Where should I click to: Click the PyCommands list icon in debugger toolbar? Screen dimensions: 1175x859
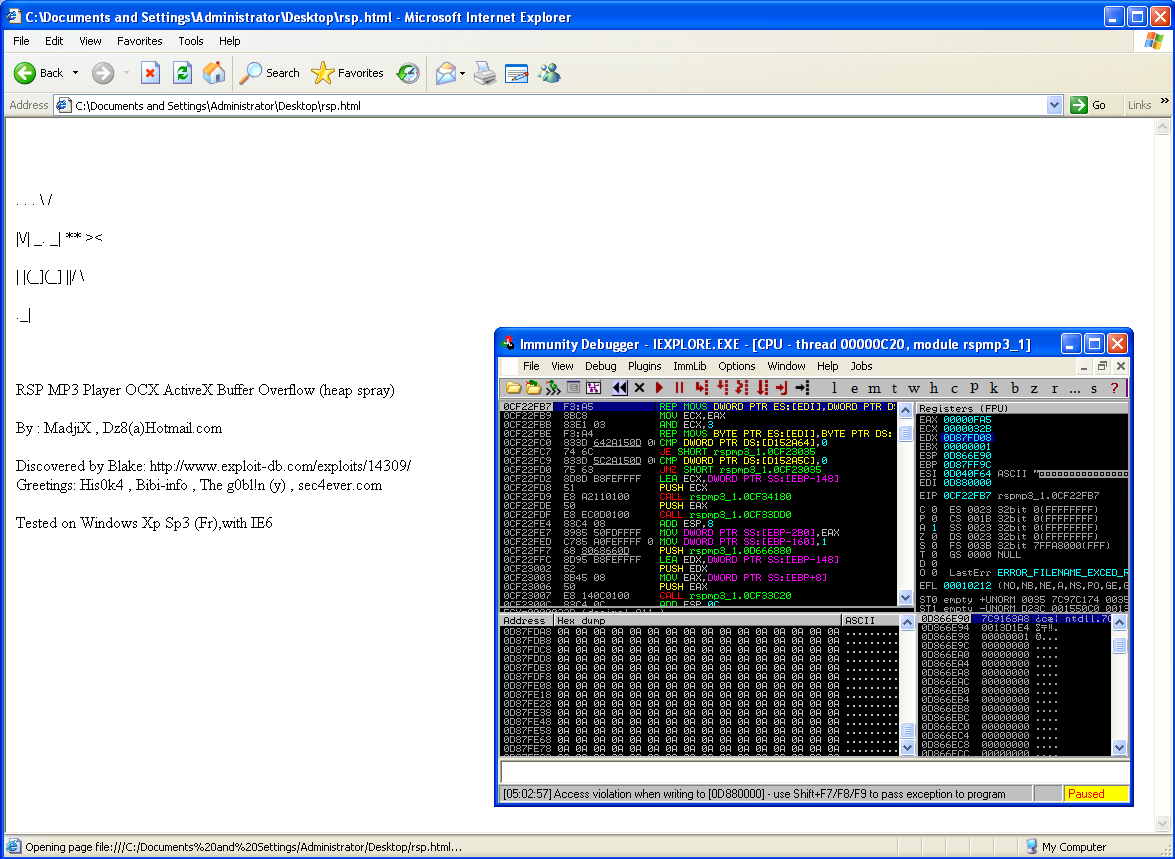pos(573,388)
